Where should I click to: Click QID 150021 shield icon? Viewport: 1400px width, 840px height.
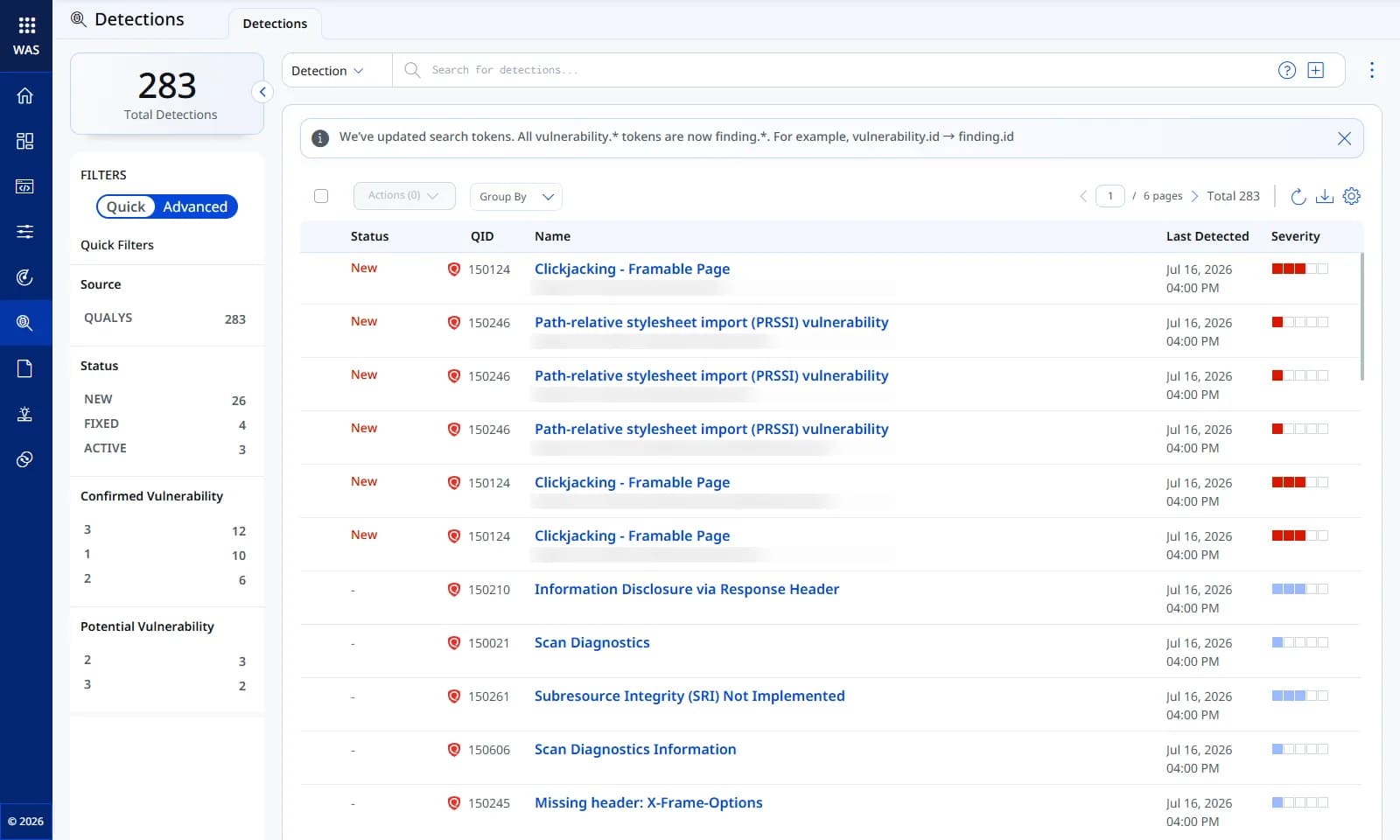point(454,643)
